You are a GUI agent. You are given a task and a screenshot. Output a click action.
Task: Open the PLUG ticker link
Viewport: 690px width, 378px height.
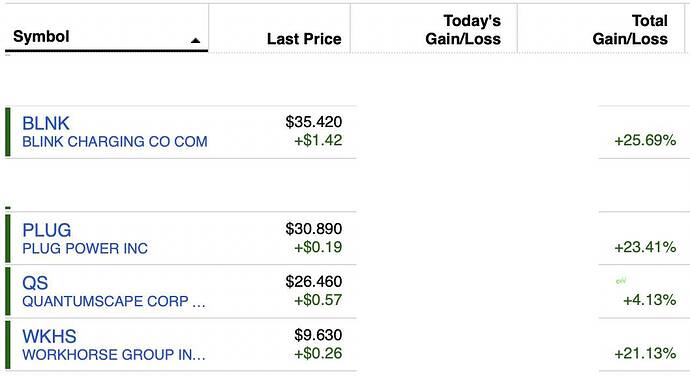click(47, 230)
